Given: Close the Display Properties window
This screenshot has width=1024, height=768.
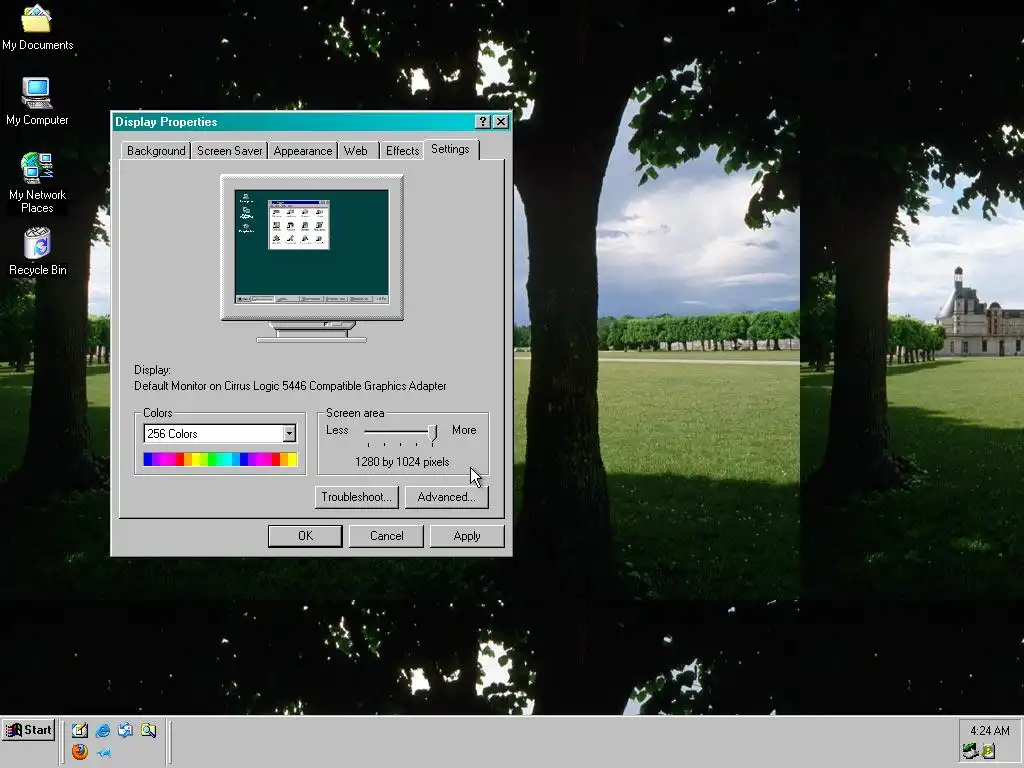Looking at the screenshot, I should coord(501,121).
